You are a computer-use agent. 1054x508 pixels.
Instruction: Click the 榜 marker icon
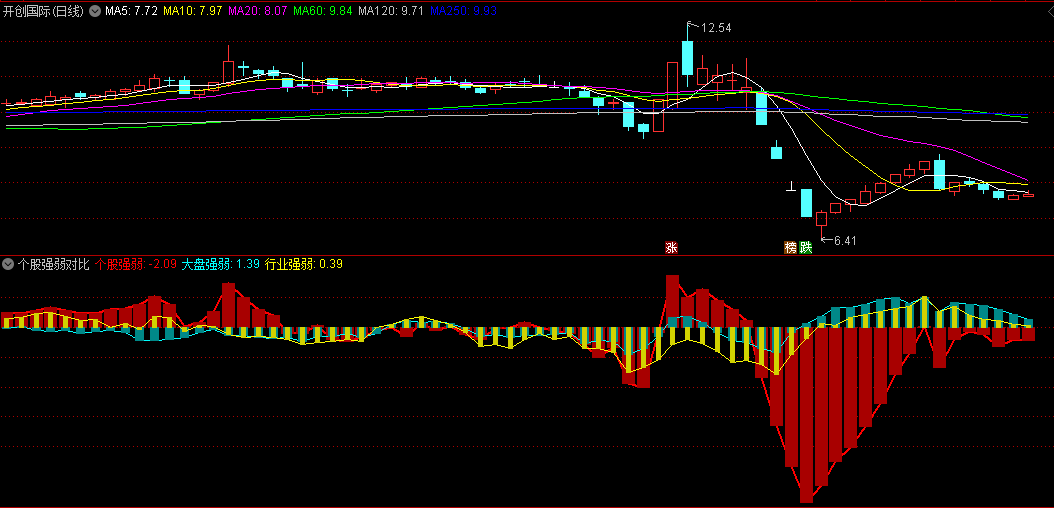click(791, 247)
